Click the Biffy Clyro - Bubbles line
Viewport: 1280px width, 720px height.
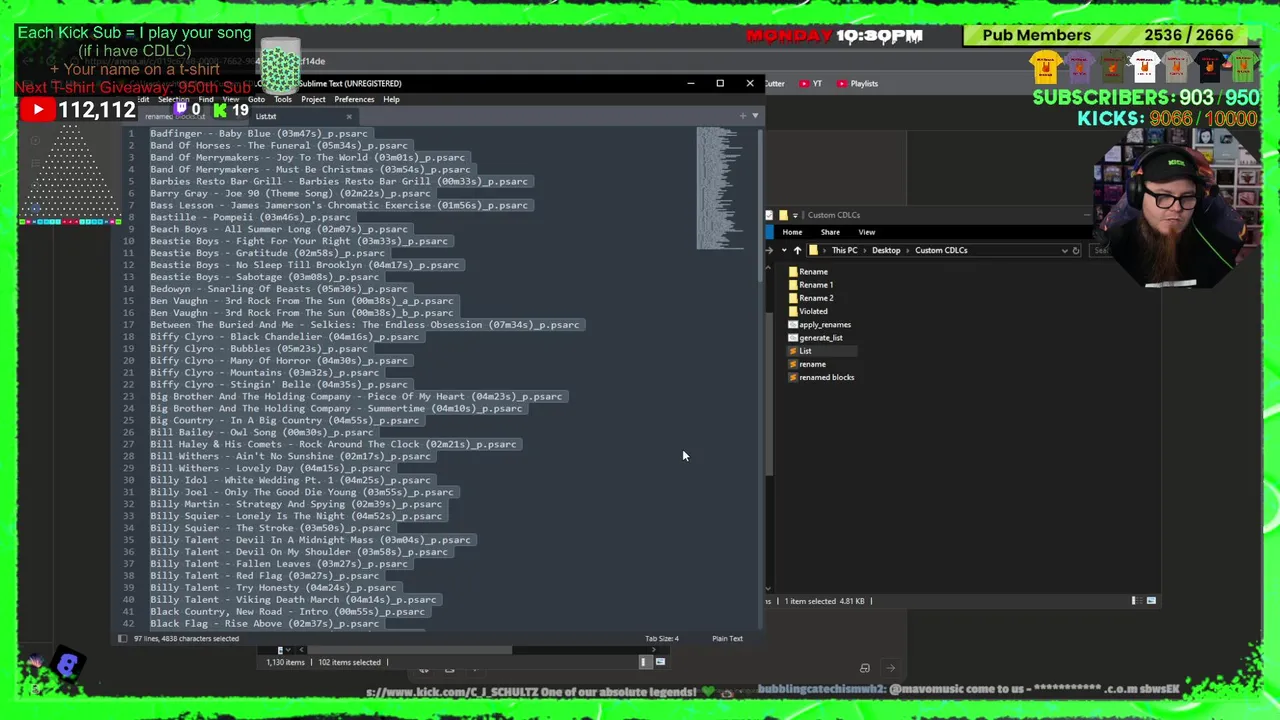click(x=259, y=349)
